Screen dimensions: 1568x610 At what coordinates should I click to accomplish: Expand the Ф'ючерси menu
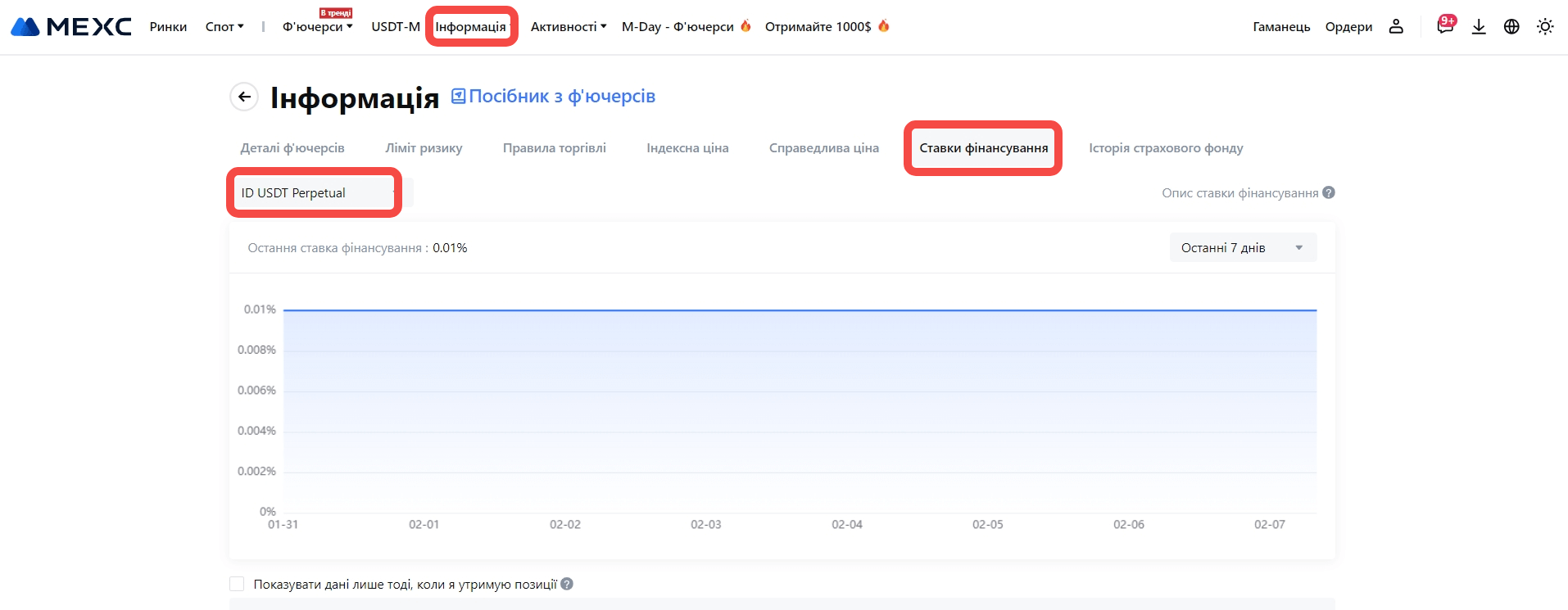317,27
